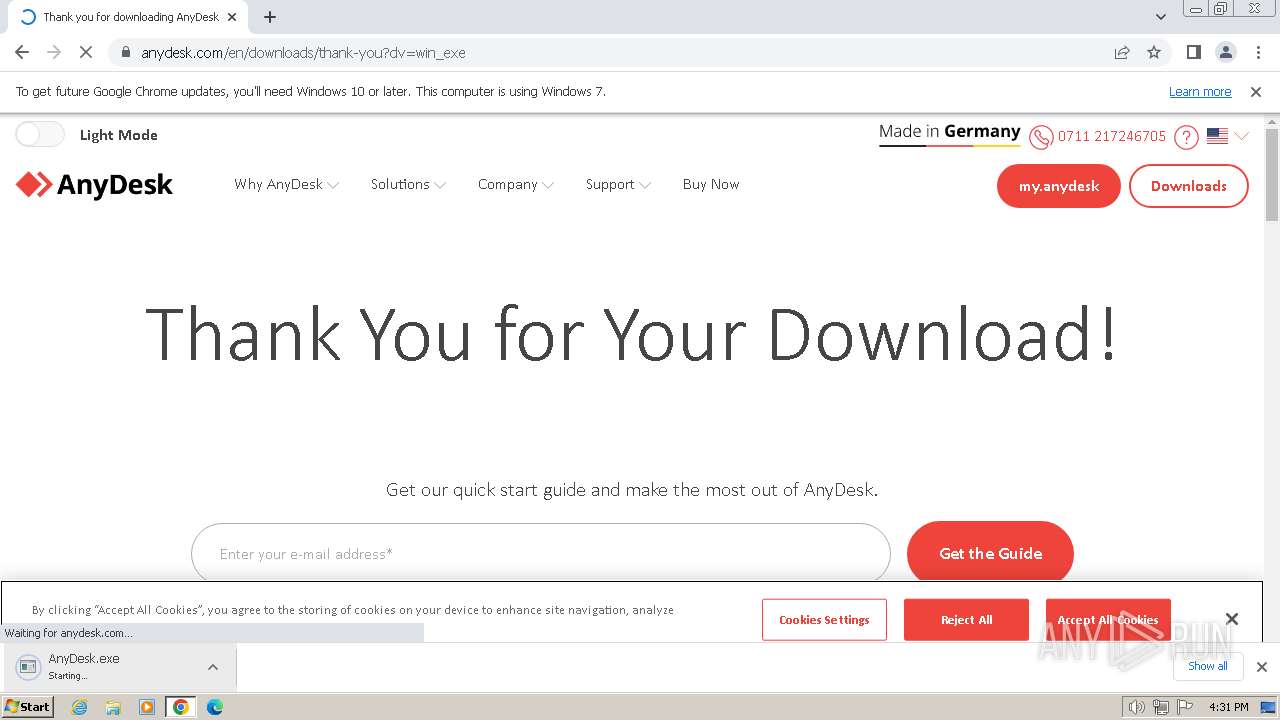Image resolution: width=1280 pixels, height=720 pixels.
Task: Click the phone number 0711 217246705
Action: click(1112, 136)
